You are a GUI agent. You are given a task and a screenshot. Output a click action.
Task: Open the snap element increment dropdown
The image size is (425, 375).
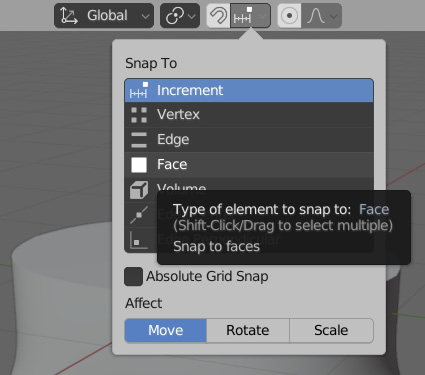coord(250,16)
